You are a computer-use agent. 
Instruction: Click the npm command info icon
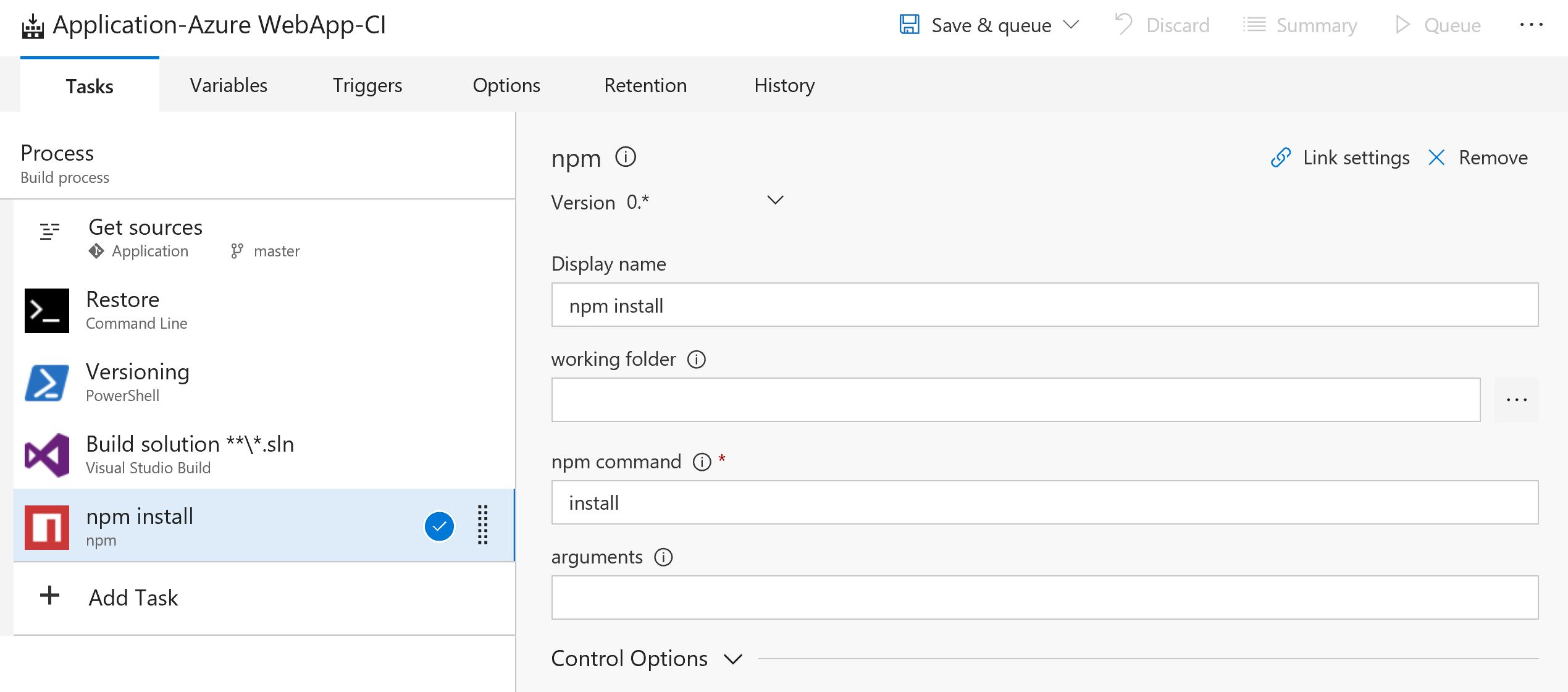click(x=702, y=462)
